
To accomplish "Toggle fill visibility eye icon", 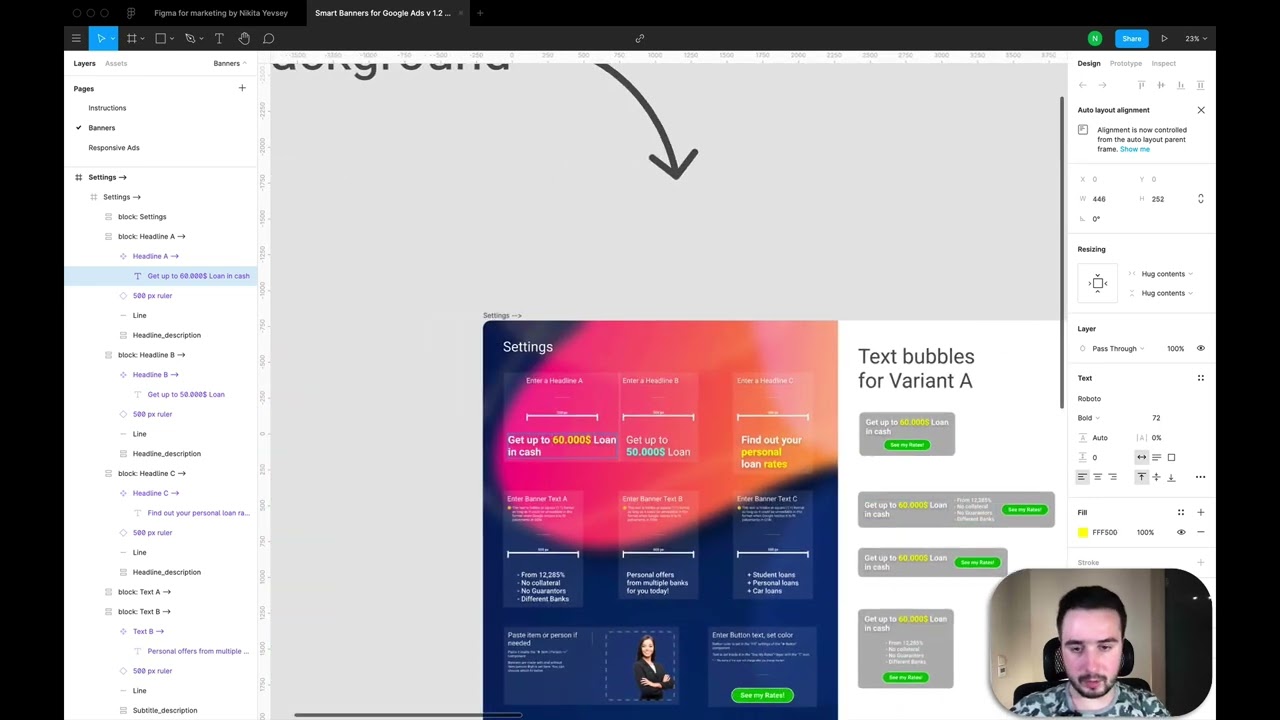I will 1181,532.
